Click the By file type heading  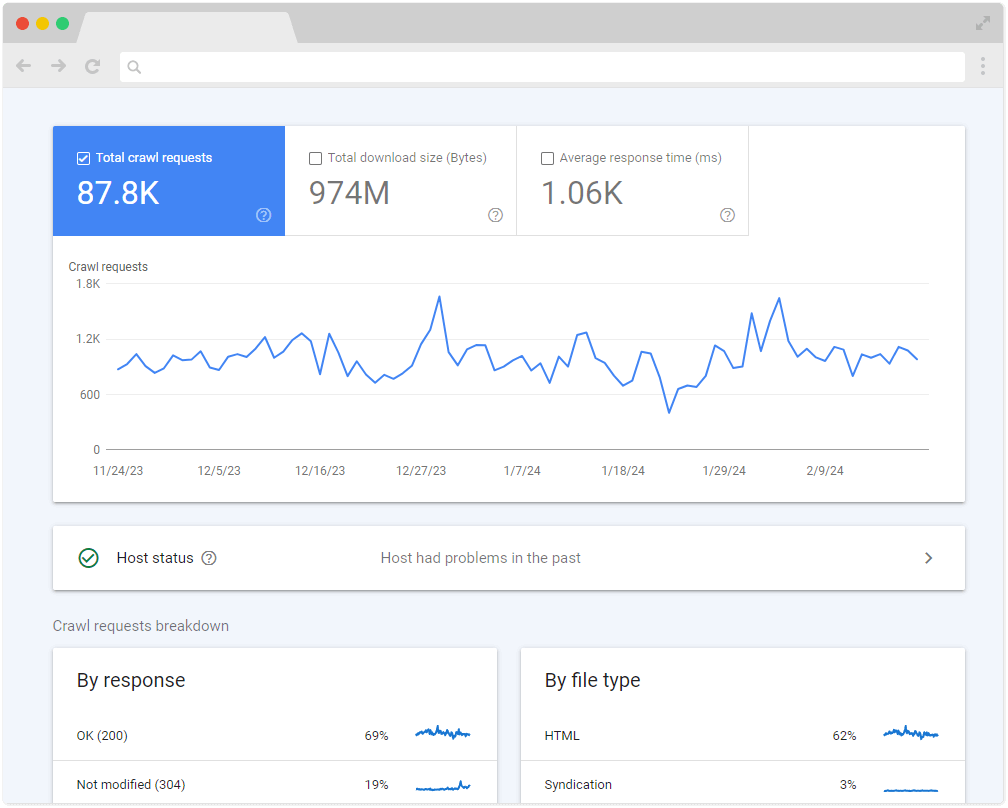(x=593, y=680)
